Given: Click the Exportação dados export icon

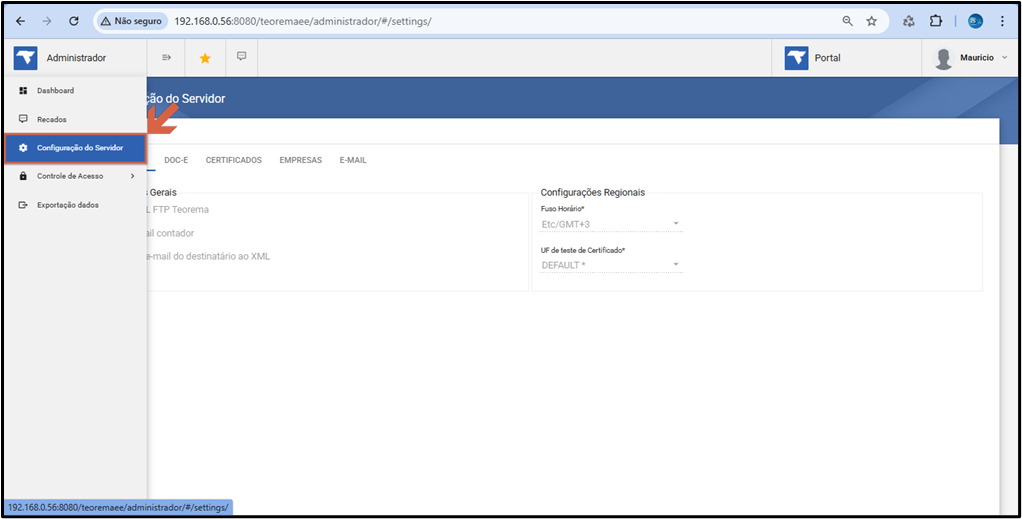Looking at the screenshot, I should coord(23,205).
